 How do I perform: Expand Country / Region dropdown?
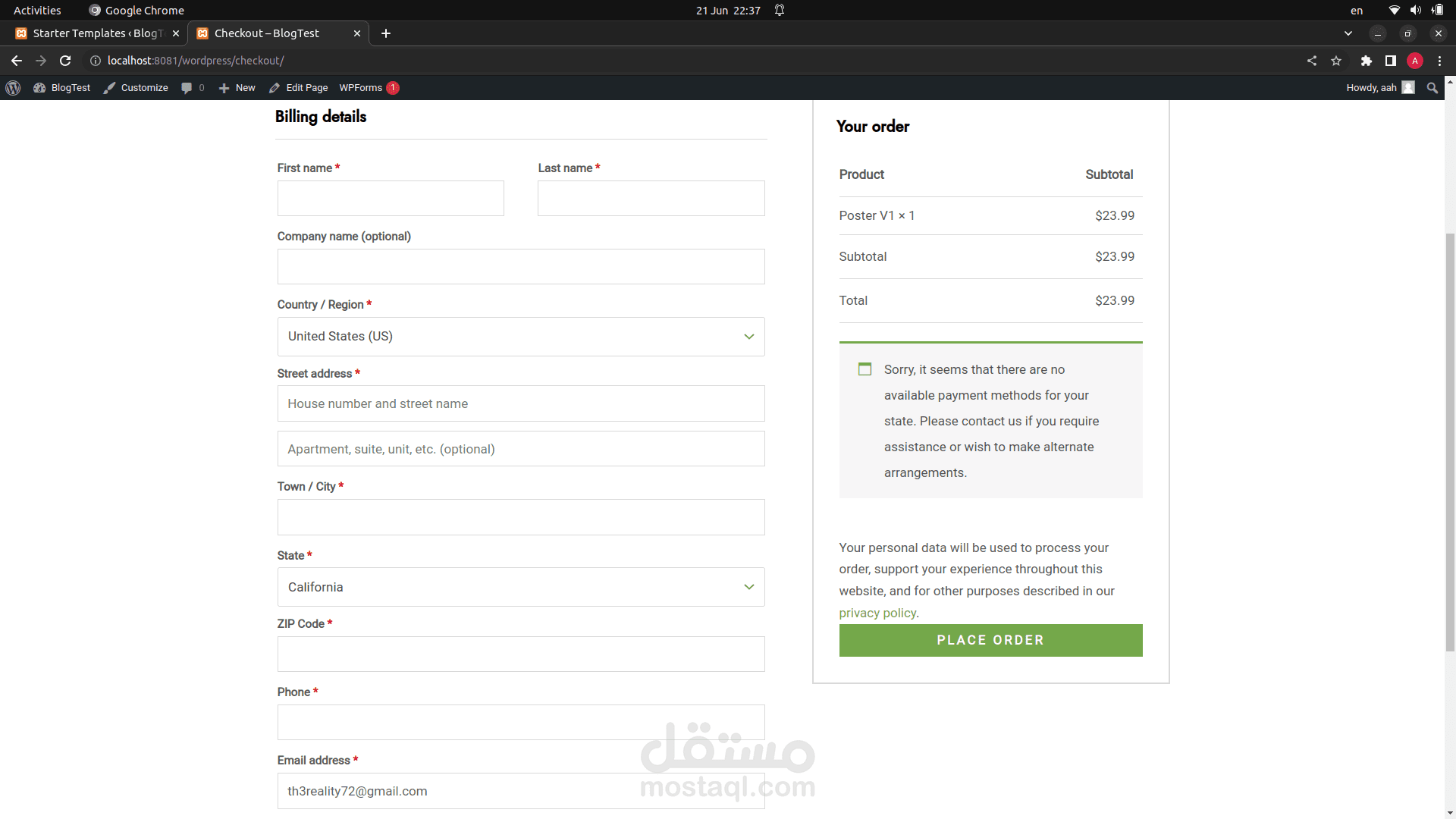[521, 337]
